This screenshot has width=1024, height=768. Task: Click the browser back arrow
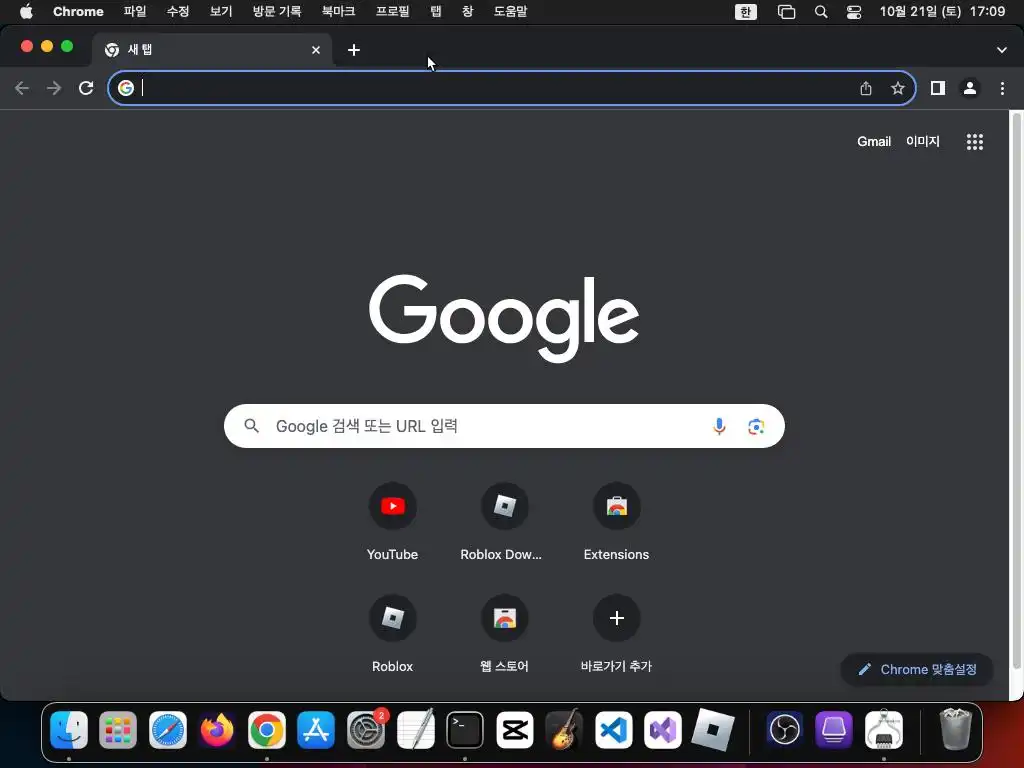click(22, 88)
